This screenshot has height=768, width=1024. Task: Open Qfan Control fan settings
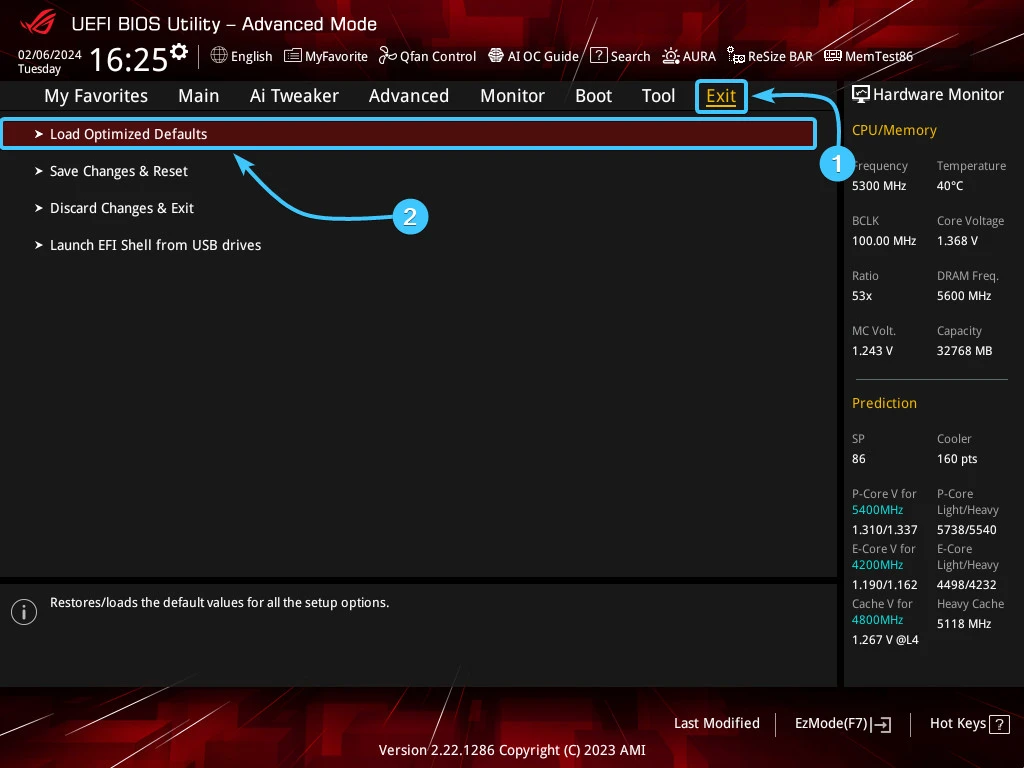tap(427, 57)
